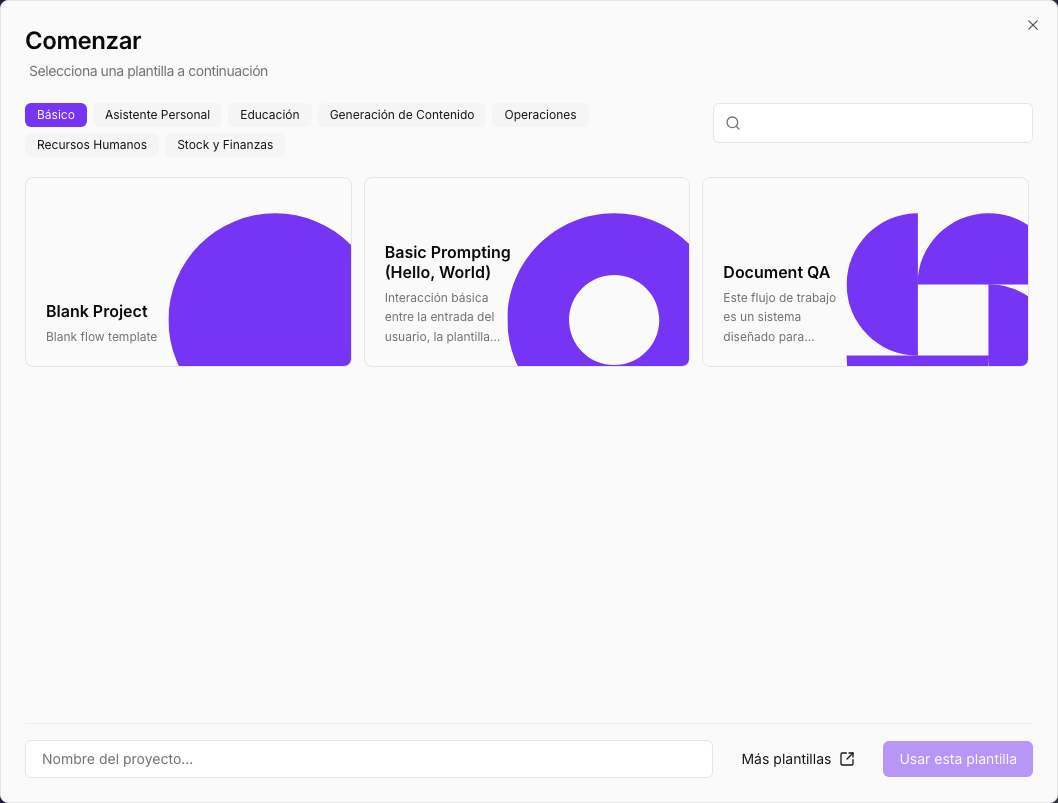Select the Document QA template card
The height and width of the screenshot is (803, 1058).
(x=866, y=272)
